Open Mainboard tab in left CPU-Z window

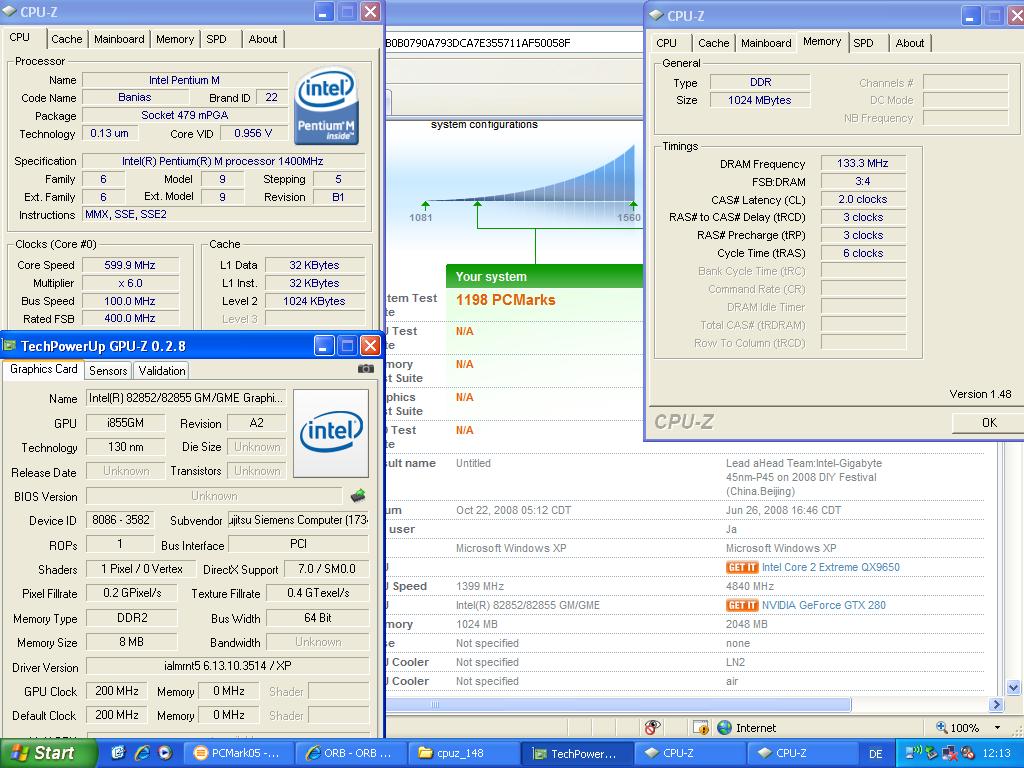[119, 39]
